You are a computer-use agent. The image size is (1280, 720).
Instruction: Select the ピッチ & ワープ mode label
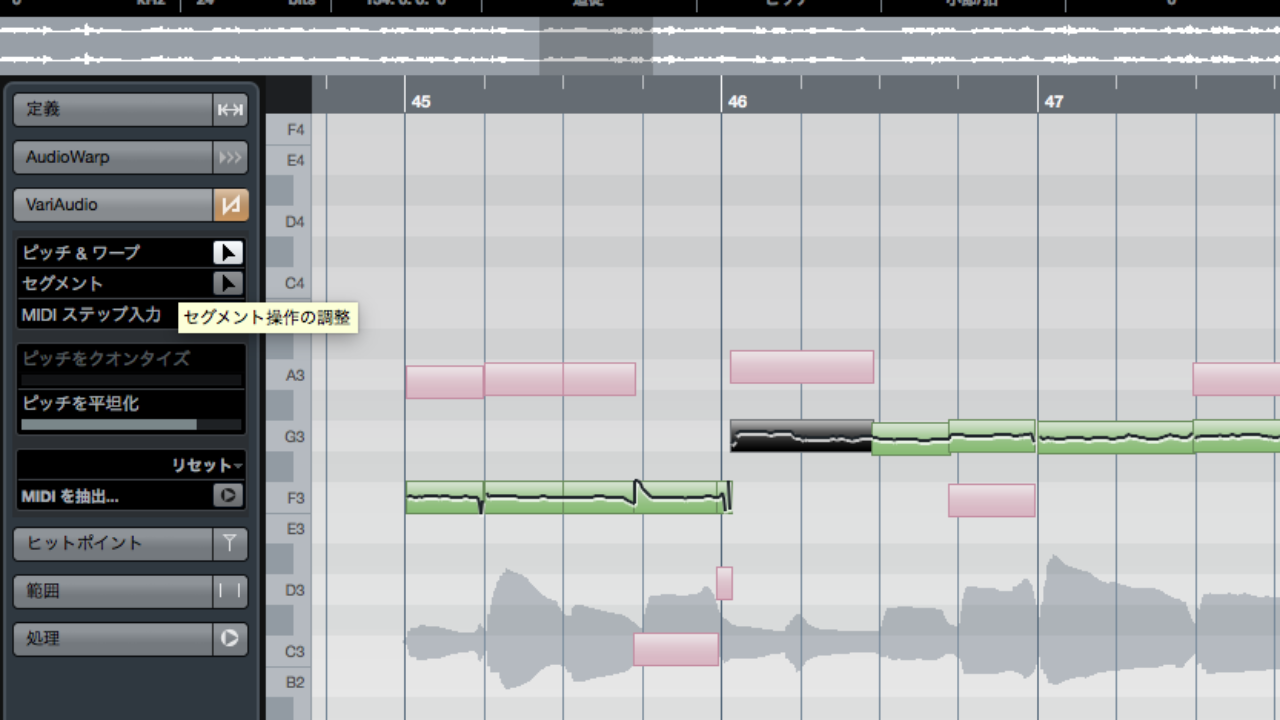(81, 253)
